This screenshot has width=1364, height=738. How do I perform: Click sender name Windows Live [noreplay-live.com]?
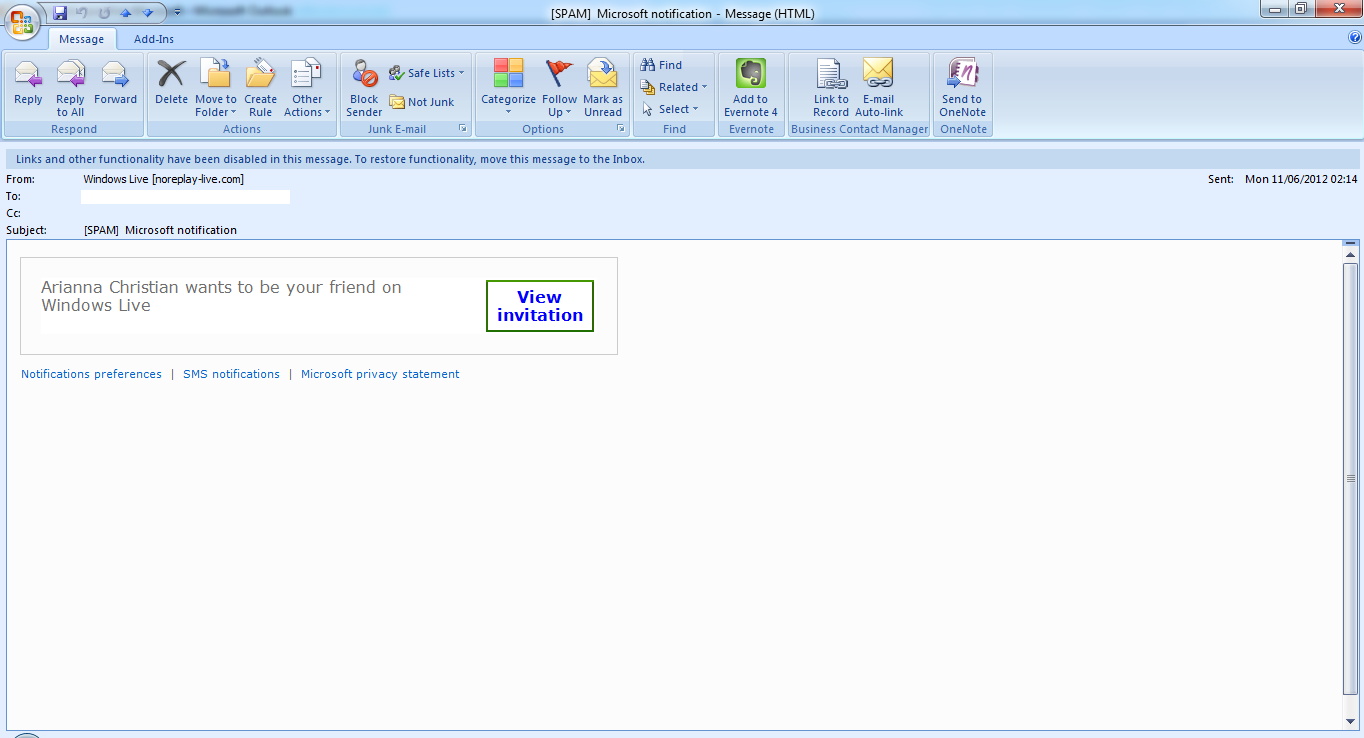[x=164, y=179]
